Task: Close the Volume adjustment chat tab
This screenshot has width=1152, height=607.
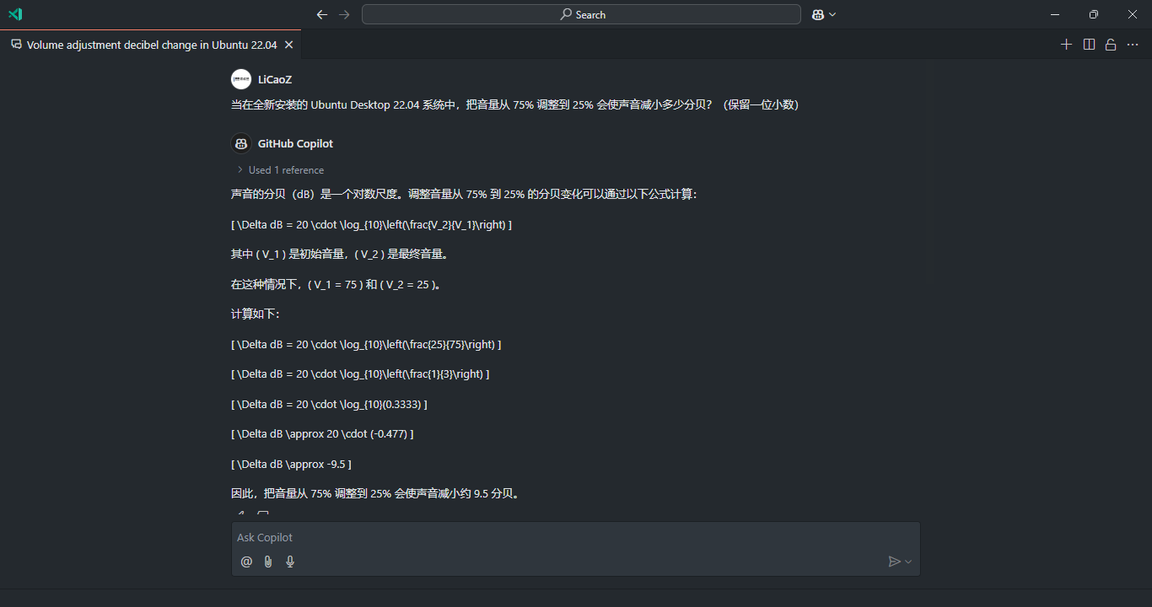Action: click(x=289, y=45)
